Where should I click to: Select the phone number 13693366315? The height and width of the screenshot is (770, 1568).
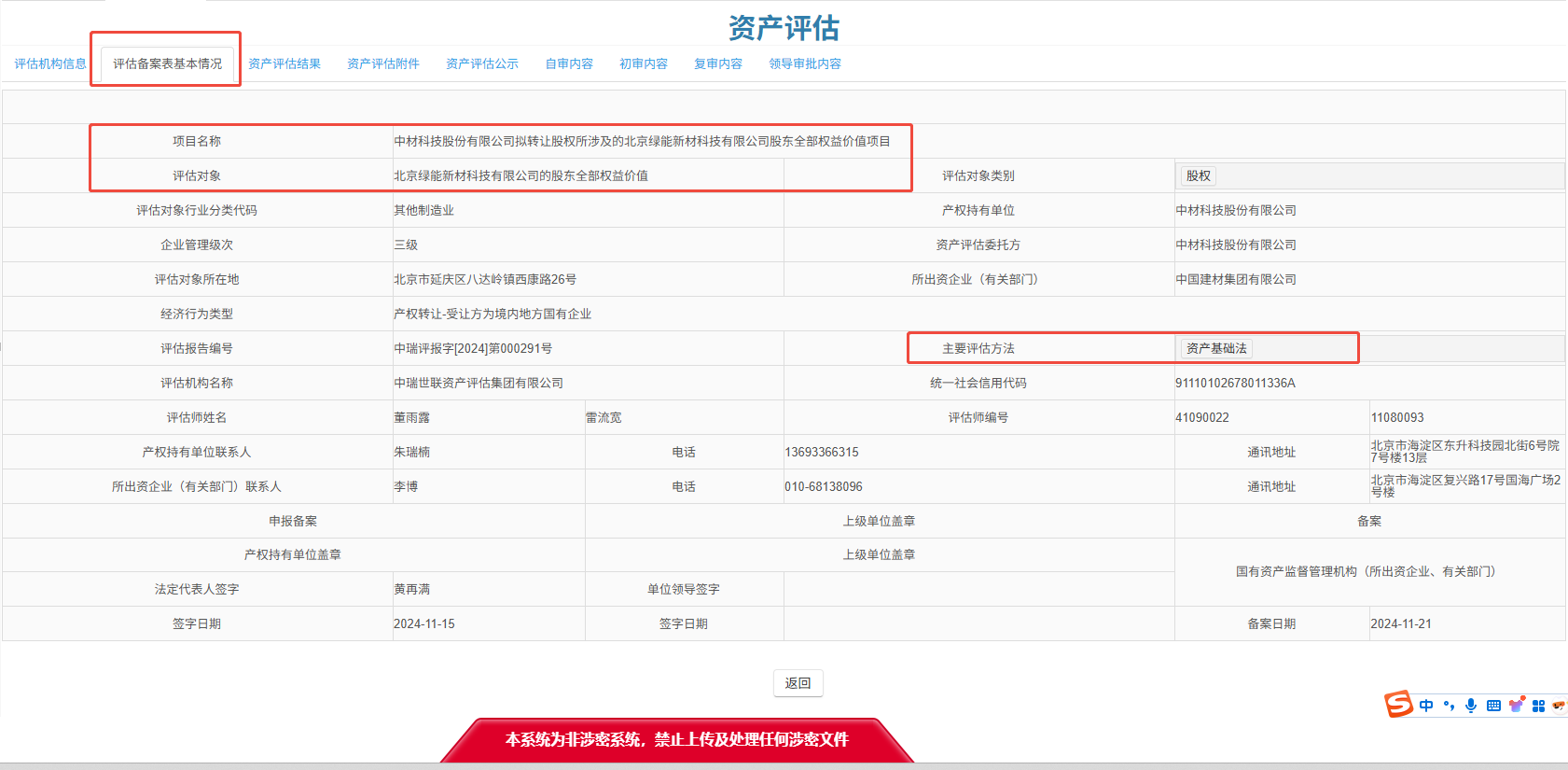click(x=822, y=452)
